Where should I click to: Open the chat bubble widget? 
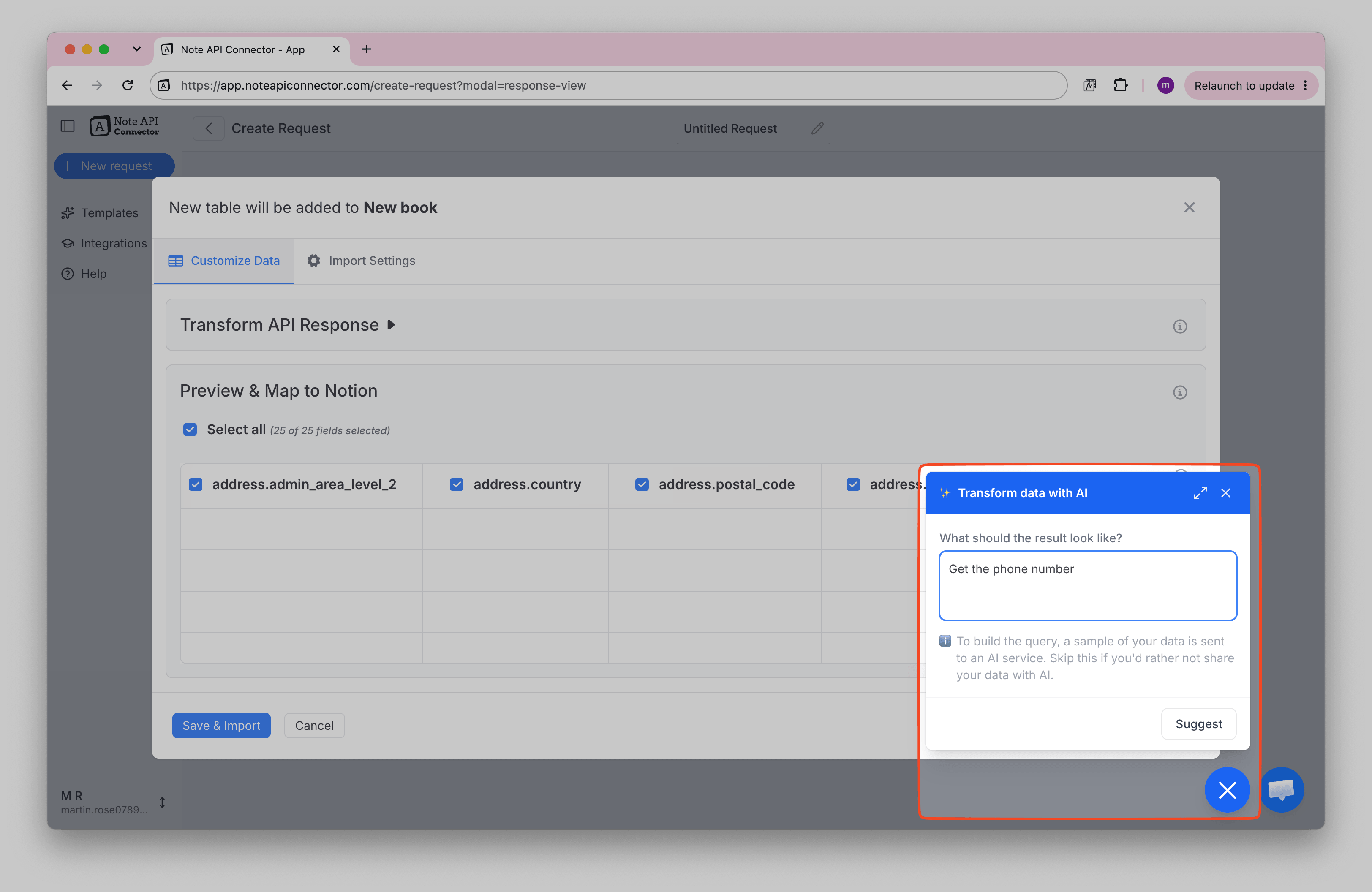pyautogui.click(x=1282, y=790)
